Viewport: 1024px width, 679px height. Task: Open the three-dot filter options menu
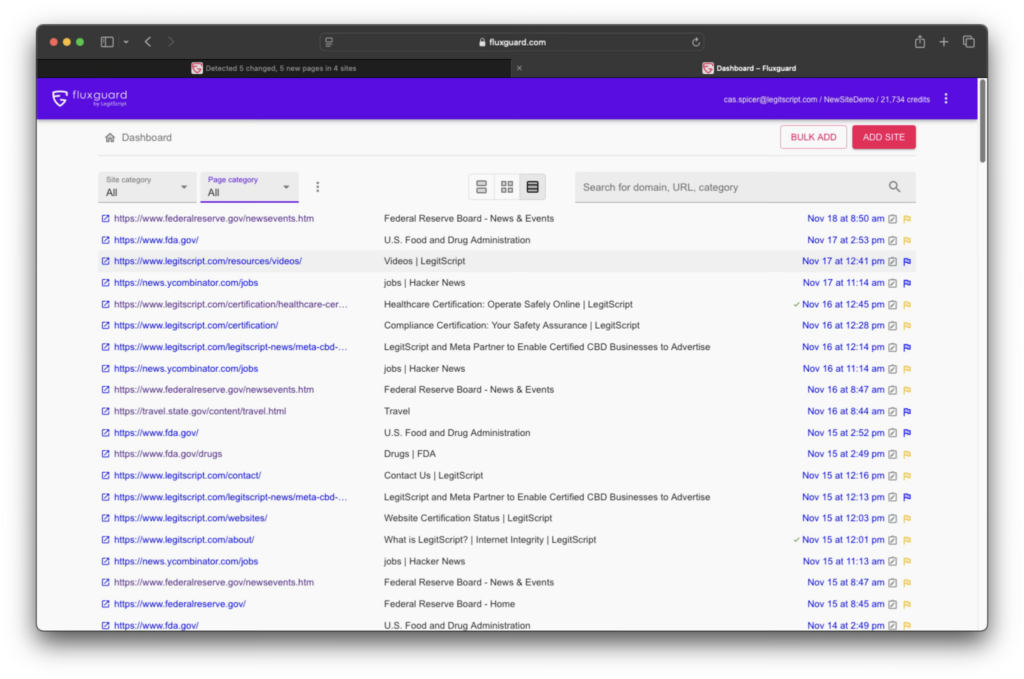pos(317,186)
